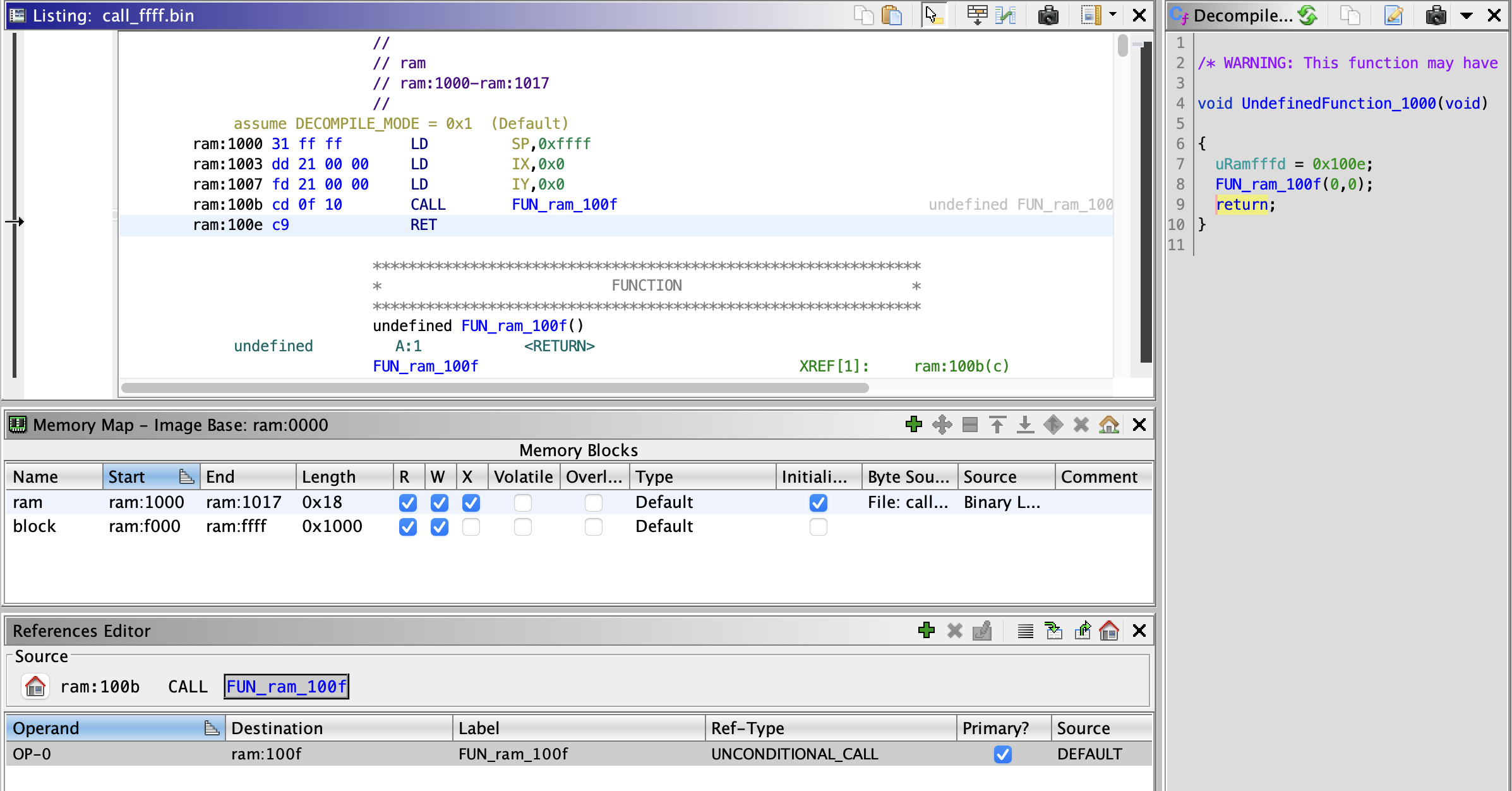Click FUN_ram_100f in the CALL instruction
This screenshot has width=1512, height=791.
pyautogui.click(x=564, y=204)
